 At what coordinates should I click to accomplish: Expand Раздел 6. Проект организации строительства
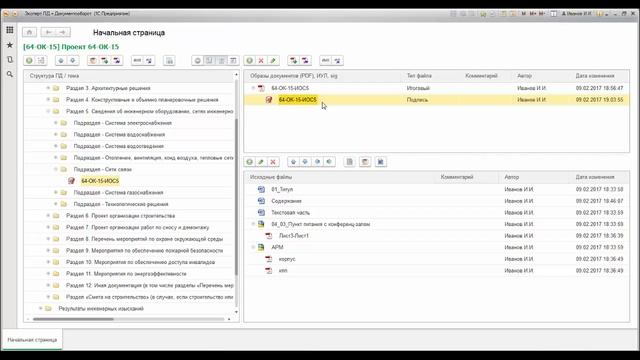48,216
